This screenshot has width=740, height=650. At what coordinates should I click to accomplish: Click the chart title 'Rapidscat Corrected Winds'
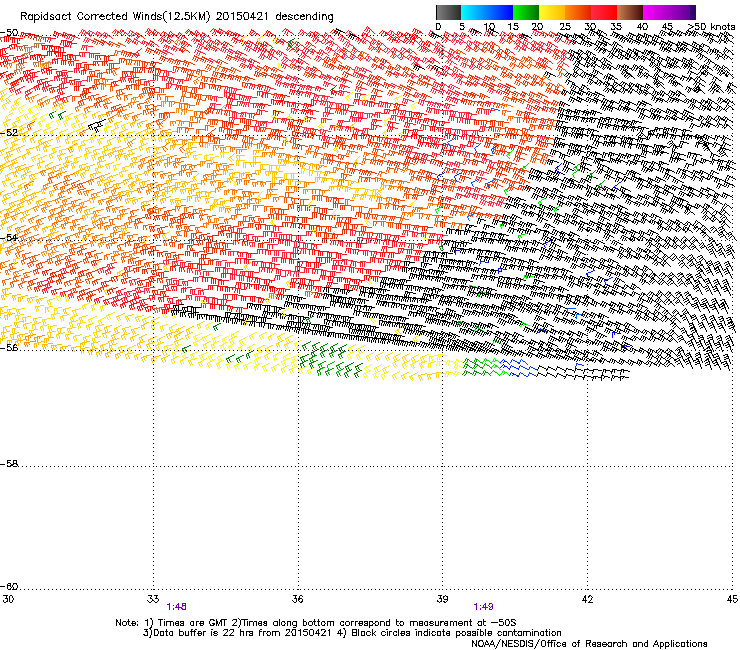[91, 17]
